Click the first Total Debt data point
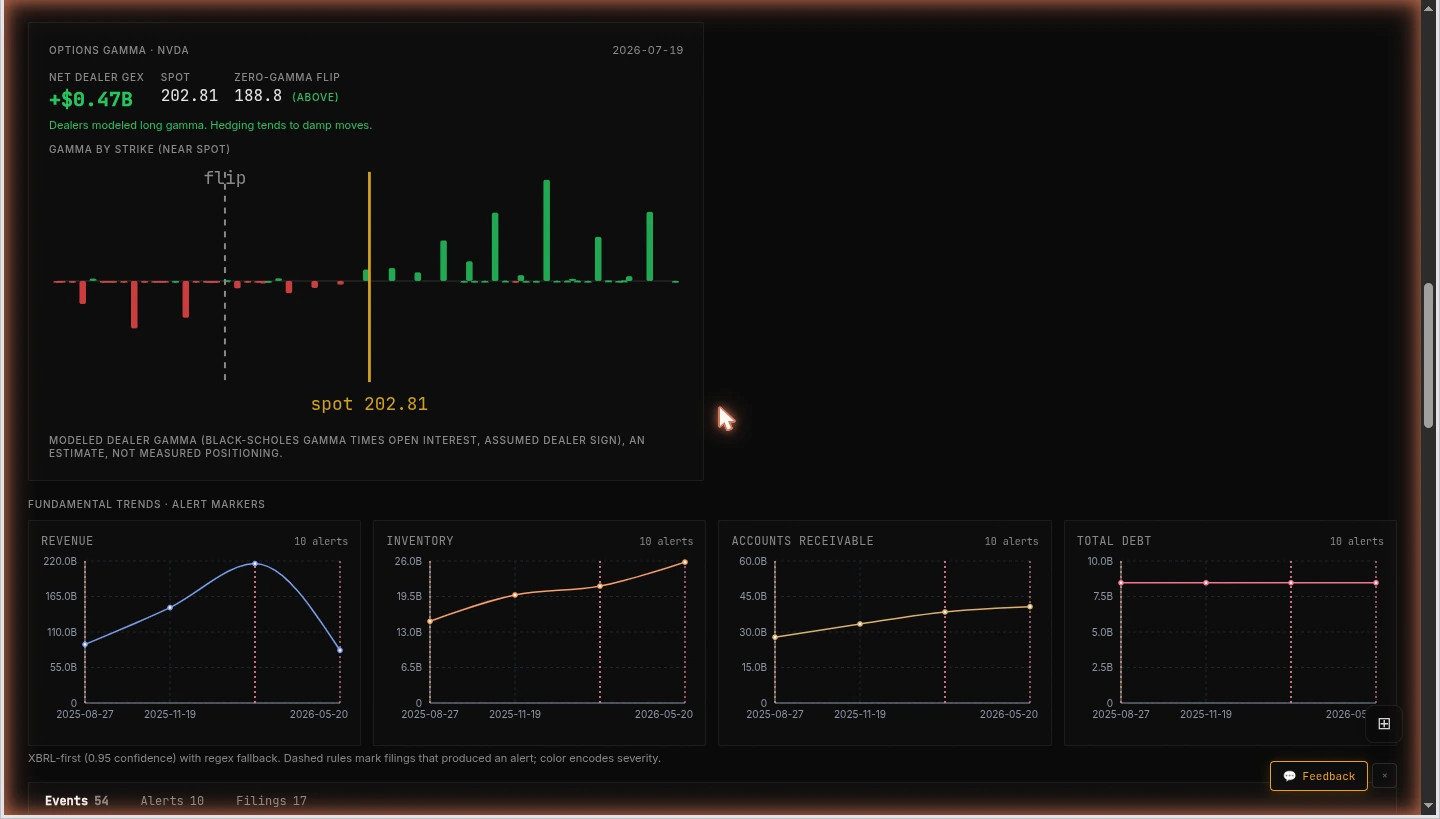The image size is (1440, 819). point(1121,583)
